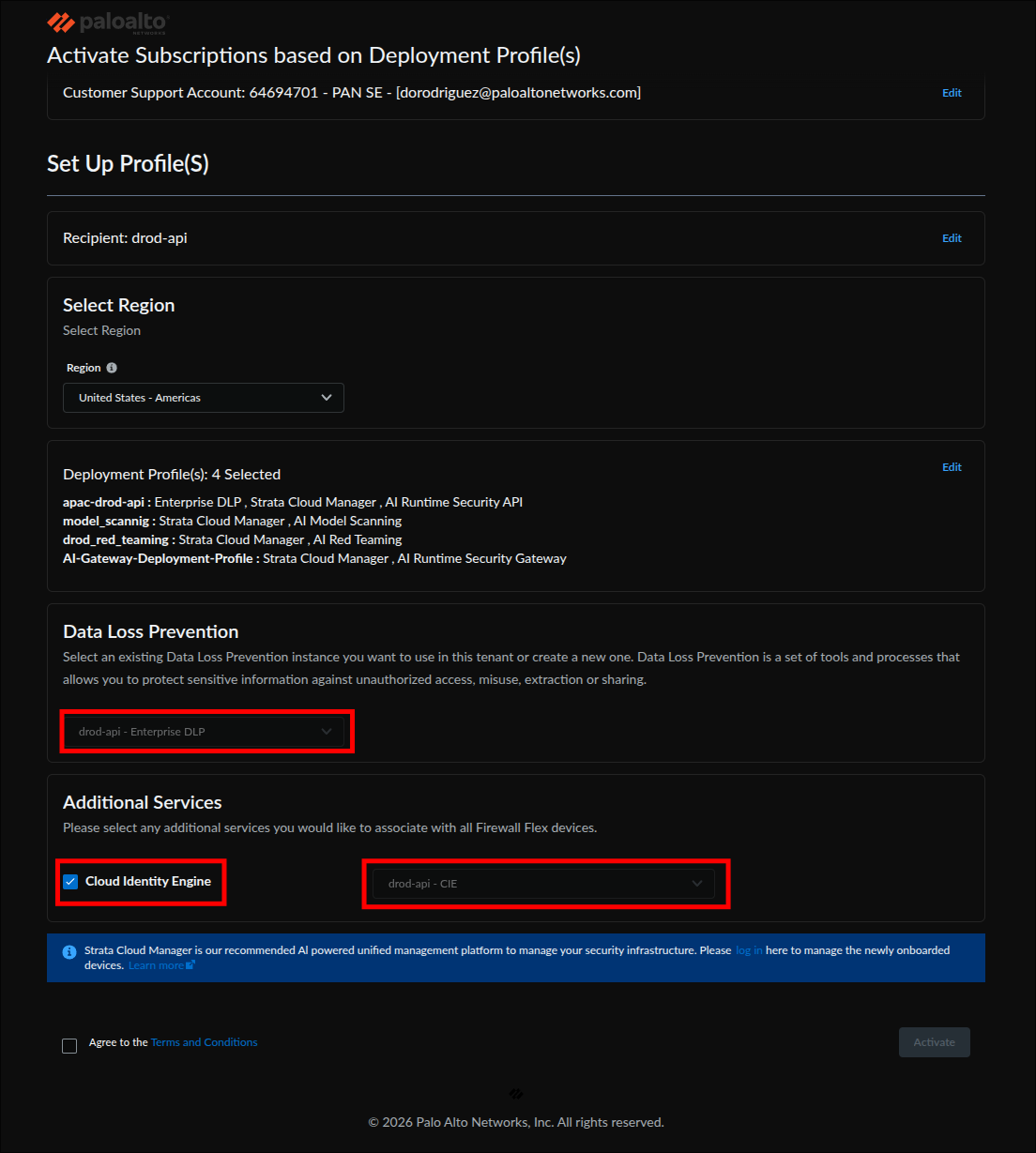The height and width of the screenshot is (1153, 1036).
Task: Click the Data Loss Prevention heading
Action: [x=151, y=631]
